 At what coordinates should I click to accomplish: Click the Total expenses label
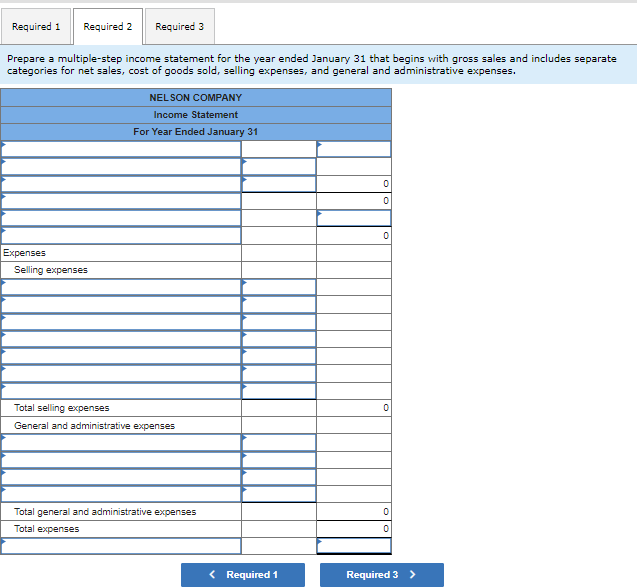47,529
